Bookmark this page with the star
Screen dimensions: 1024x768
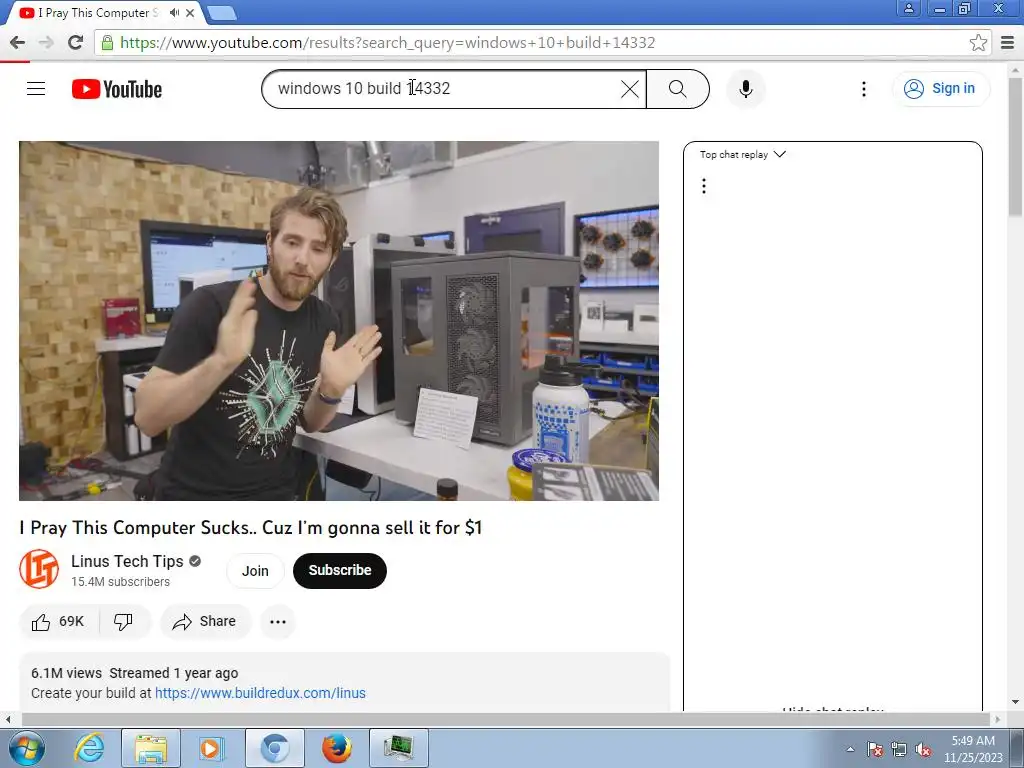pos(978,42)
